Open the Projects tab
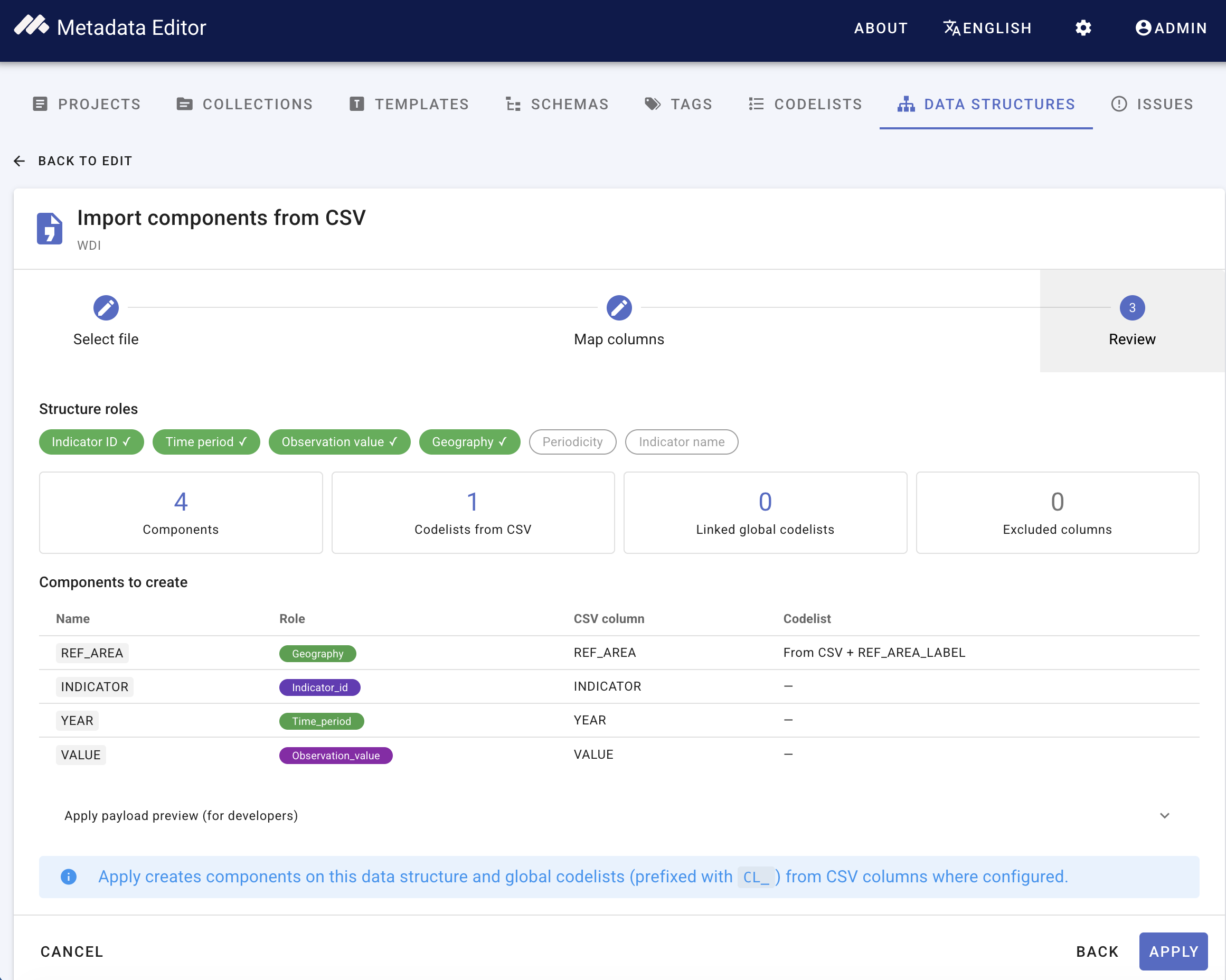 pyautogui.click(x=87, y=104)
